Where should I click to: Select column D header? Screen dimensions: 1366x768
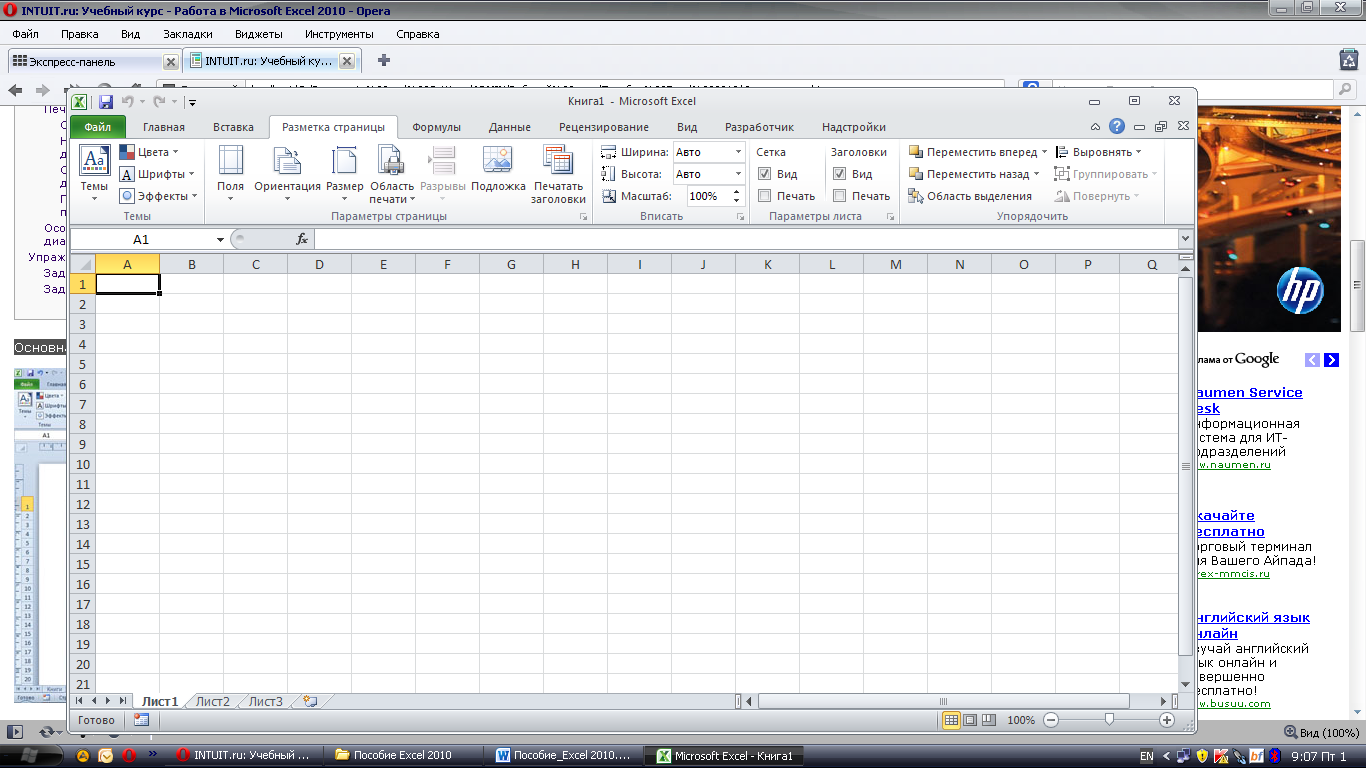pos(319,264)
